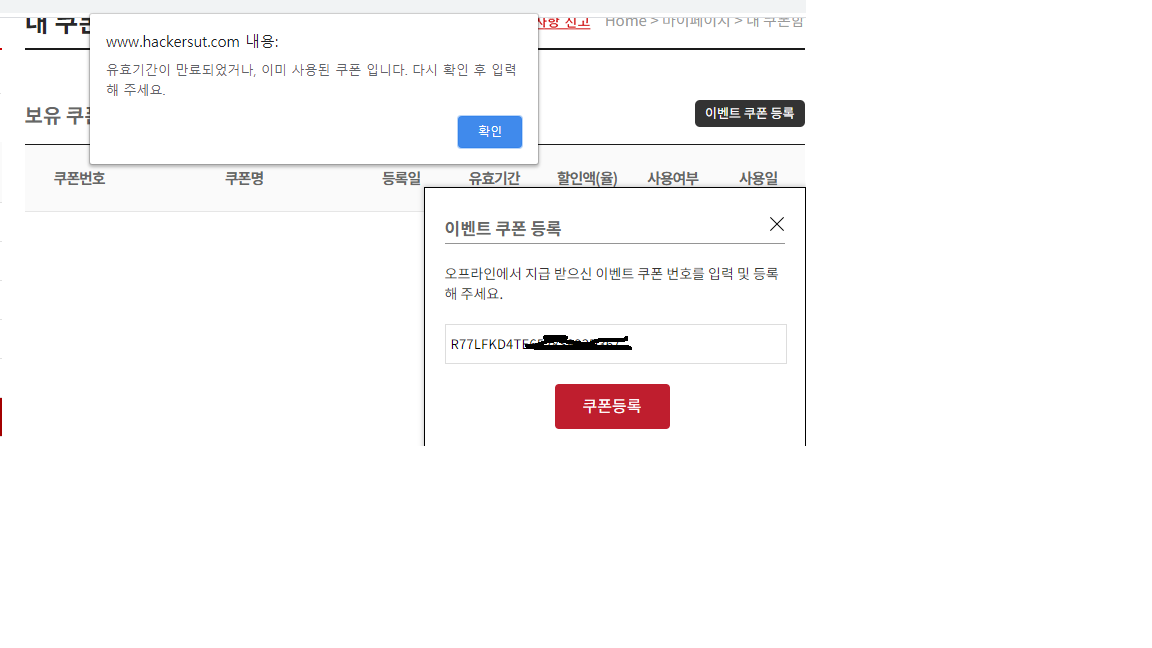Close the event coupon popup with X
Image resolution: width=1152 pixels, height=648 pixels.
[x=777, y=224]
